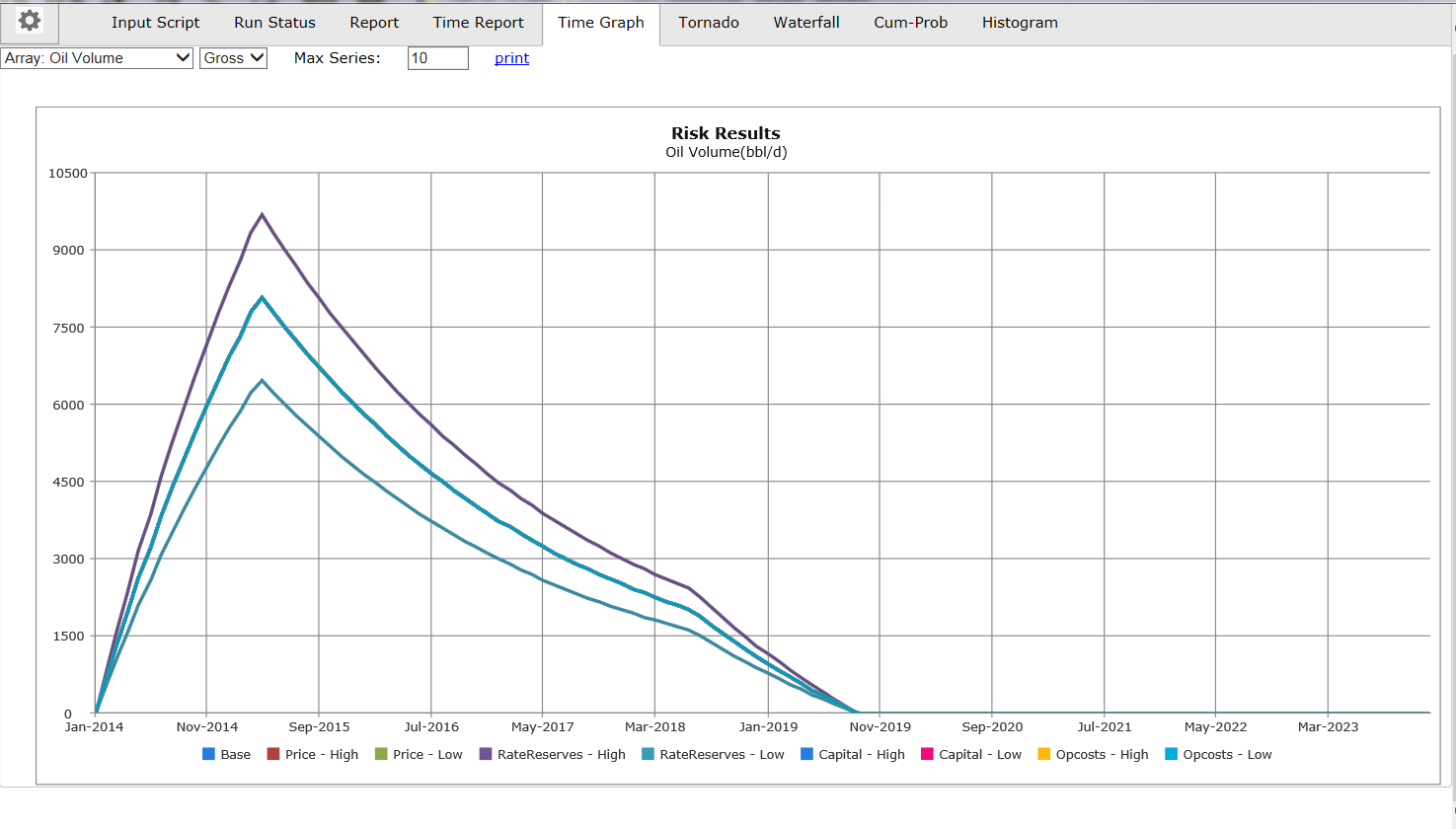Click the Jan-2014 x-axis label
Image resolution: width=1456 pixels, height=829 pixels.
[95, 726]
